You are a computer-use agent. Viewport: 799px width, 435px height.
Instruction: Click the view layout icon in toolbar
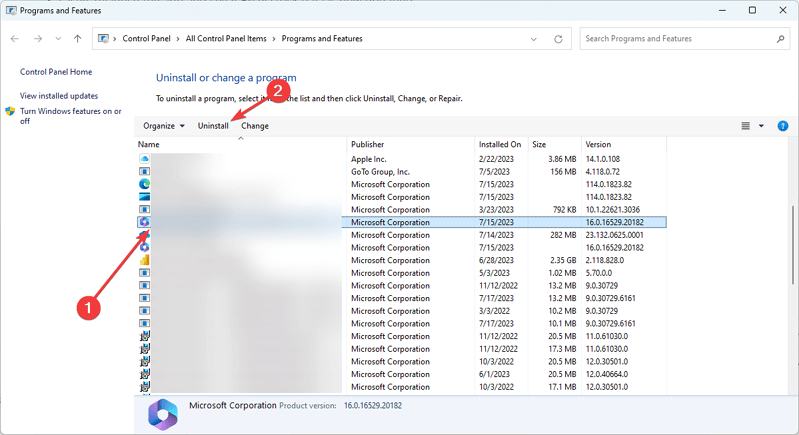[x=746, y=126]
